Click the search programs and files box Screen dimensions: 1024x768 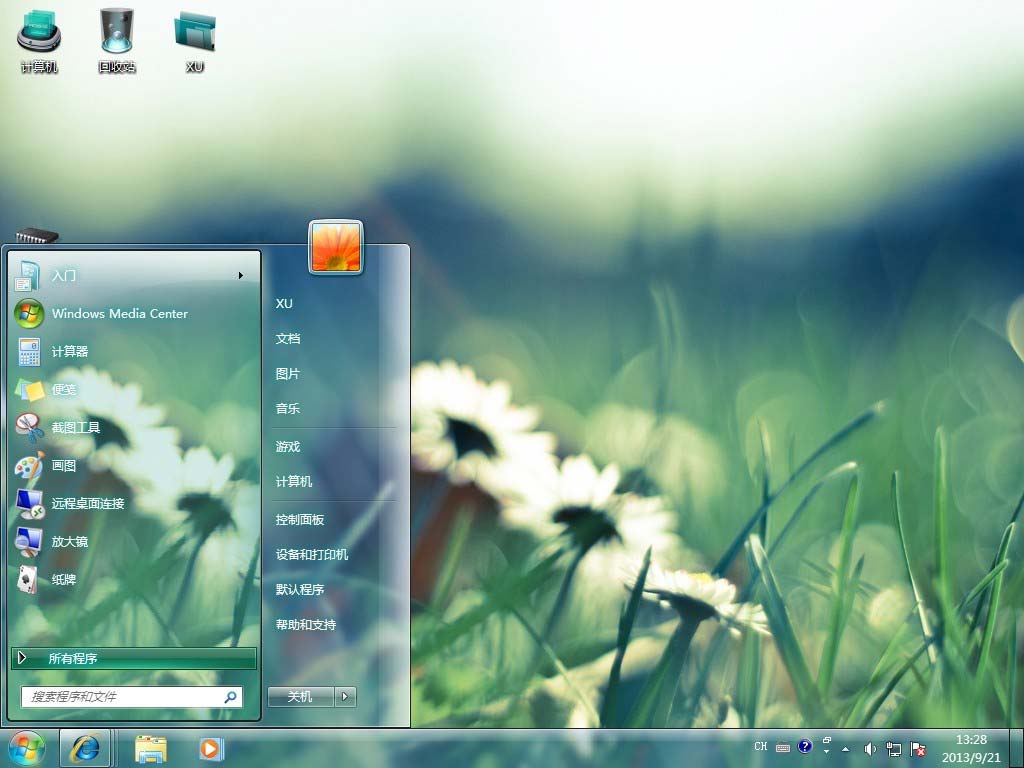pos(122,696)
